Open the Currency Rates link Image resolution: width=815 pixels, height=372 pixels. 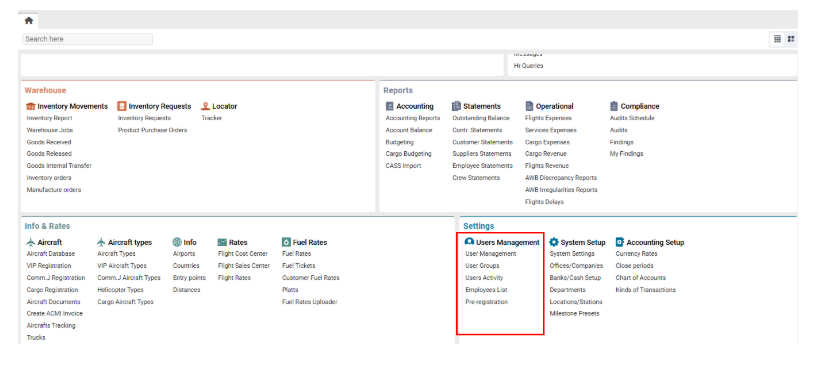(x=636, y=254)
